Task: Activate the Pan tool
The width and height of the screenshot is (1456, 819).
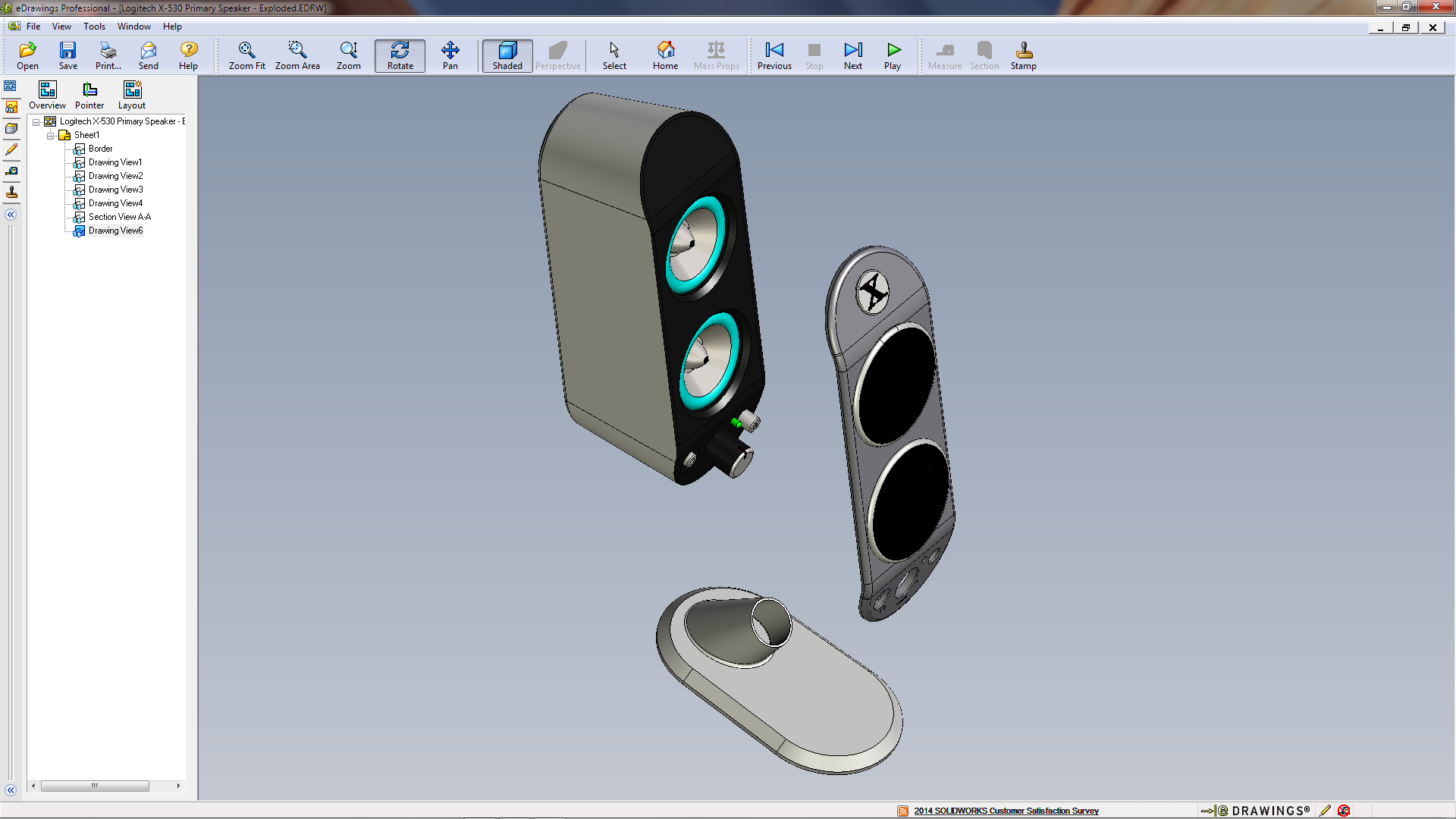Action: pyautogui.click(x=450, y=50)
